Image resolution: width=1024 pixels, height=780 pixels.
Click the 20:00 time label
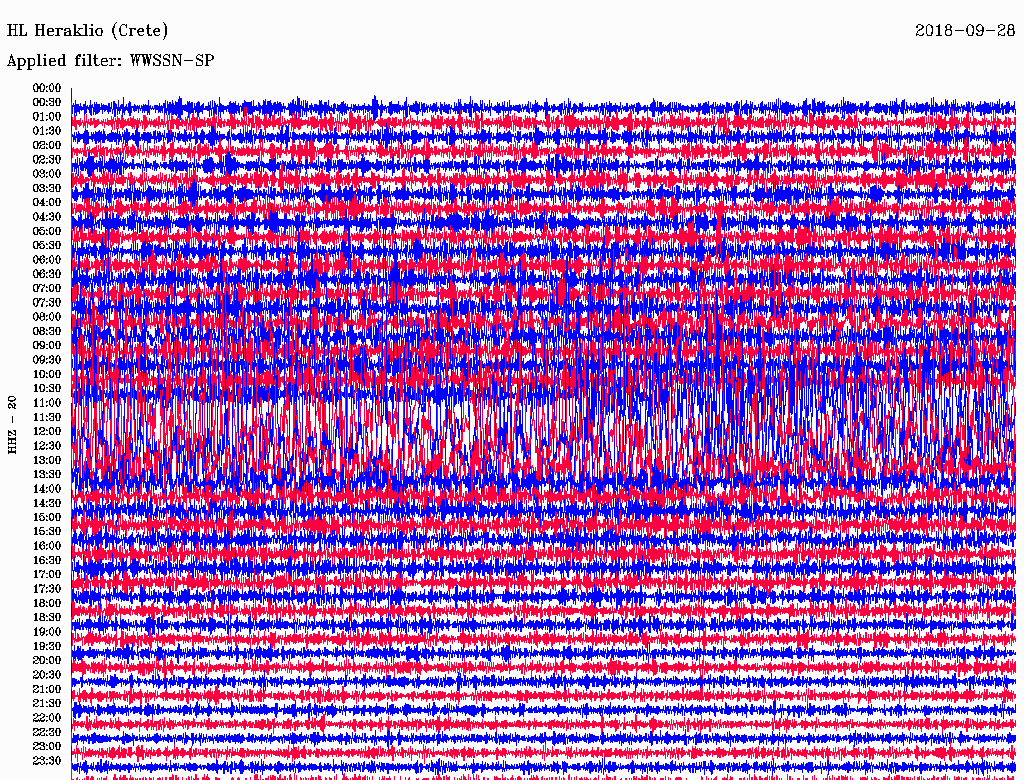(x=47, y=660)
